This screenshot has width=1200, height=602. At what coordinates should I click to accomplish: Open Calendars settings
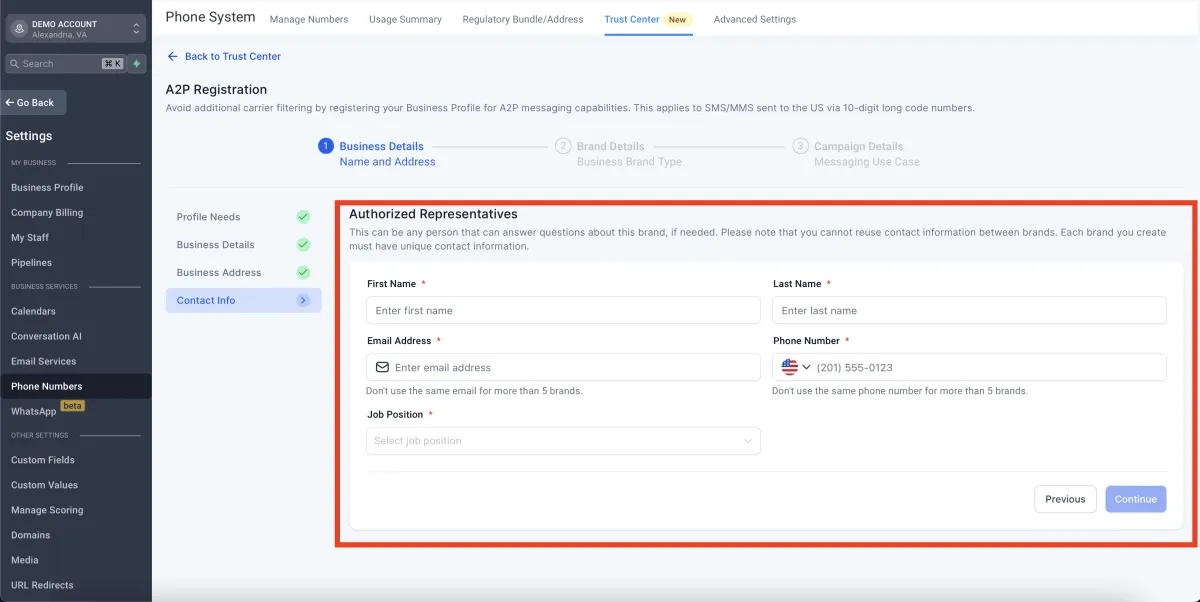[x=33, y=311]
